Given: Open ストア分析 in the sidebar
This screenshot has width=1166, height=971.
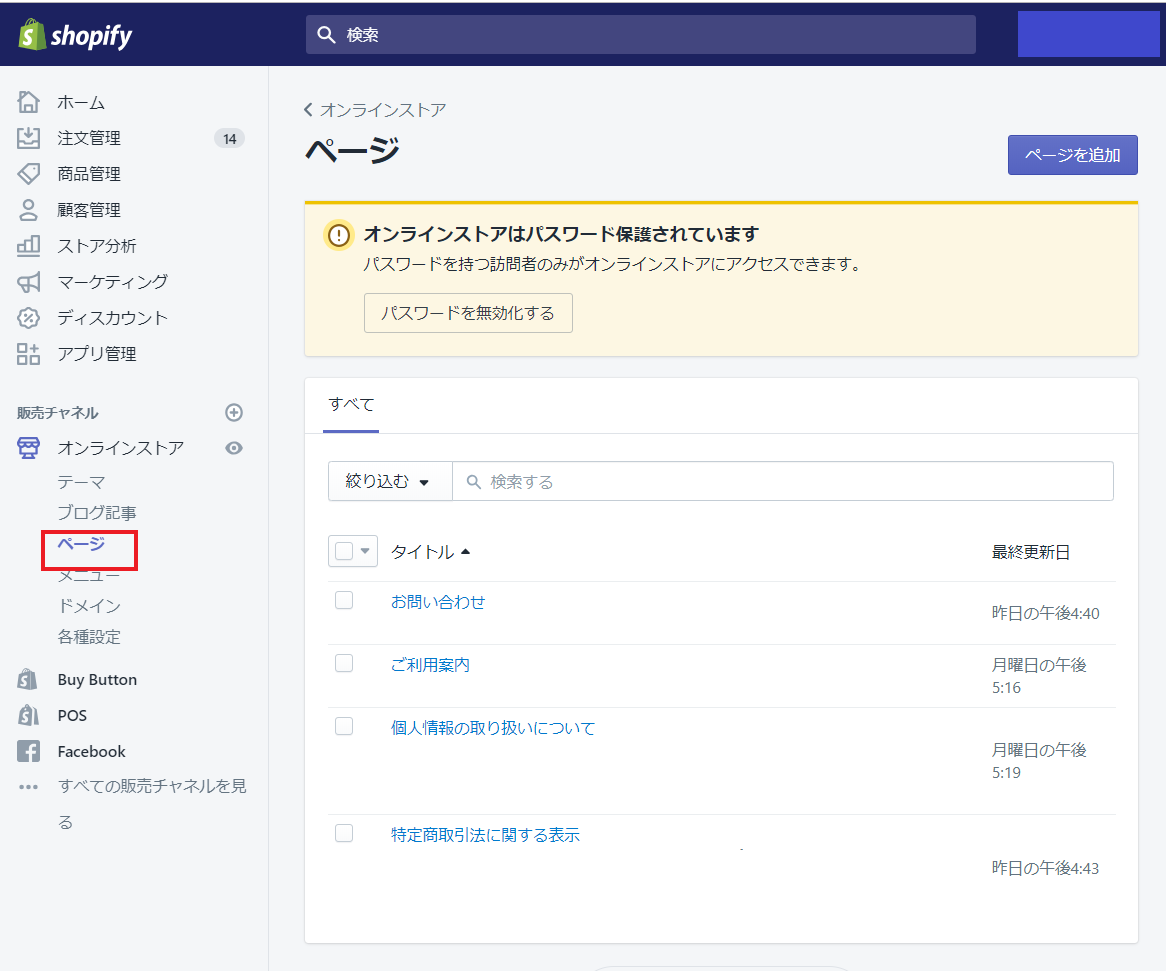Looking at the screenshot, I should 97,246.
